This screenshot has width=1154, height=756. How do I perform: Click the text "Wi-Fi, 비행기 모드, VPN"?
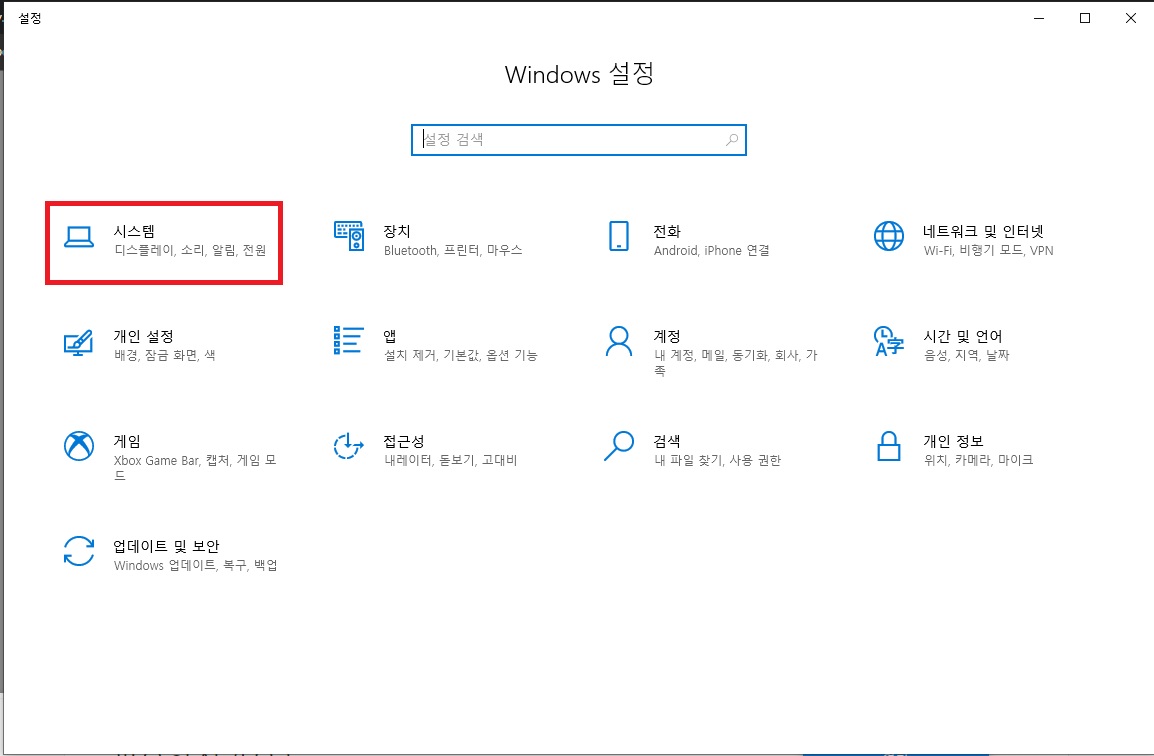[988, 250]
